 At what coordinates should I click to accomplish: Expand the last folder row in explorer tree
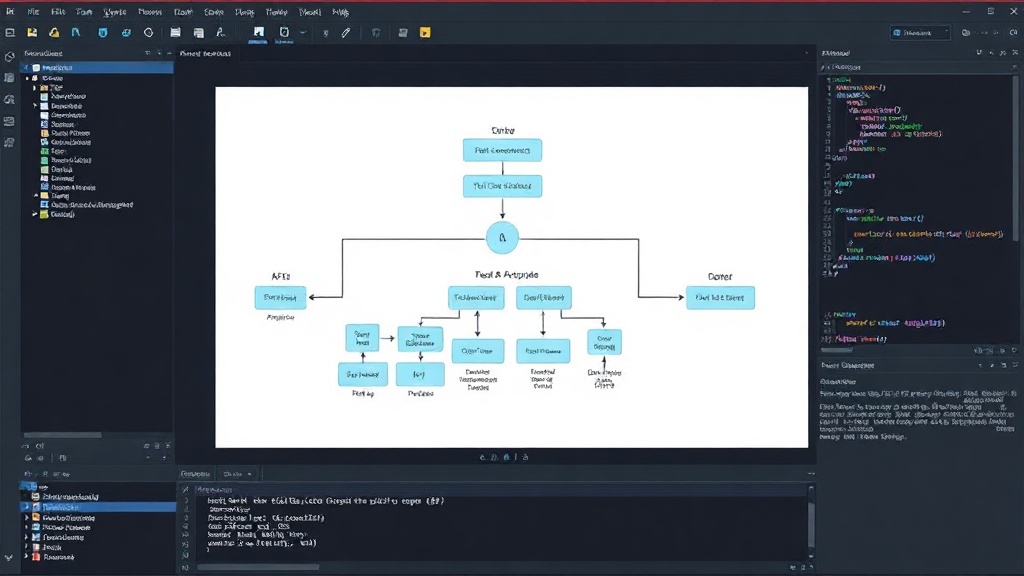[x=35, y=214]
